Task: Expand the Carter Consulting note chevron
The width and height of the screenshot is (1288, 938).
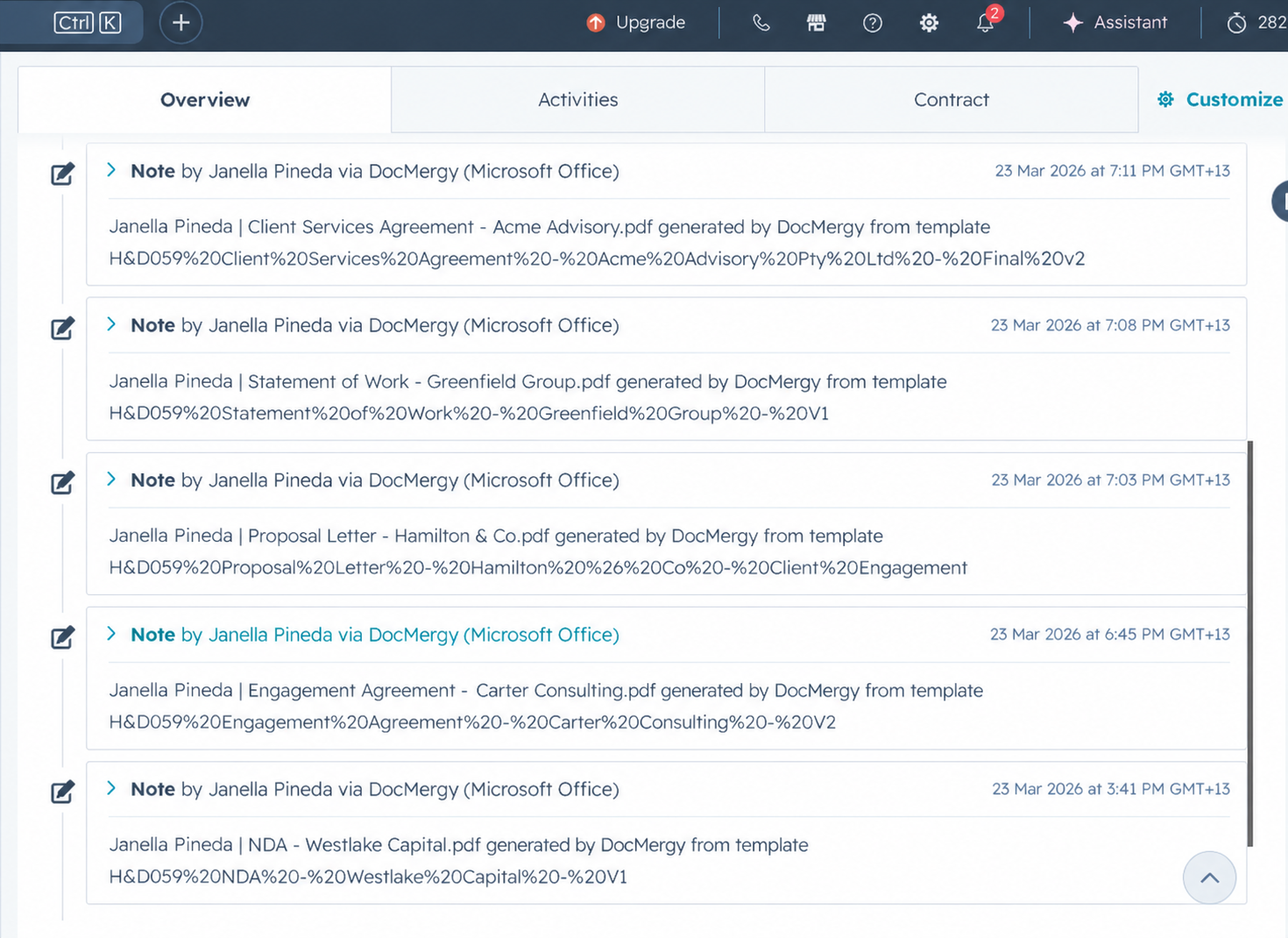Action: pyautogui.click(x=111, y=633)
